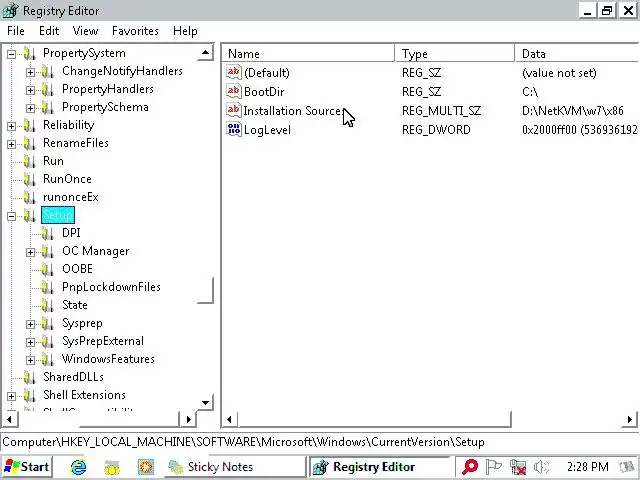
Task: Click the State key folder icon
Action: [x=48, y=306]
